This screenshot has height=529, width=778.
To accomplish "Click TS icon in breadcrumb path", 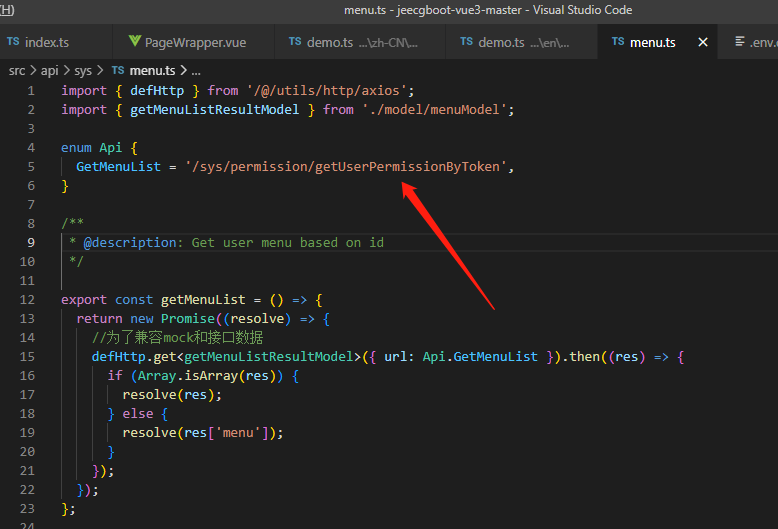I will pyautogui.click(x=118, y=70).
